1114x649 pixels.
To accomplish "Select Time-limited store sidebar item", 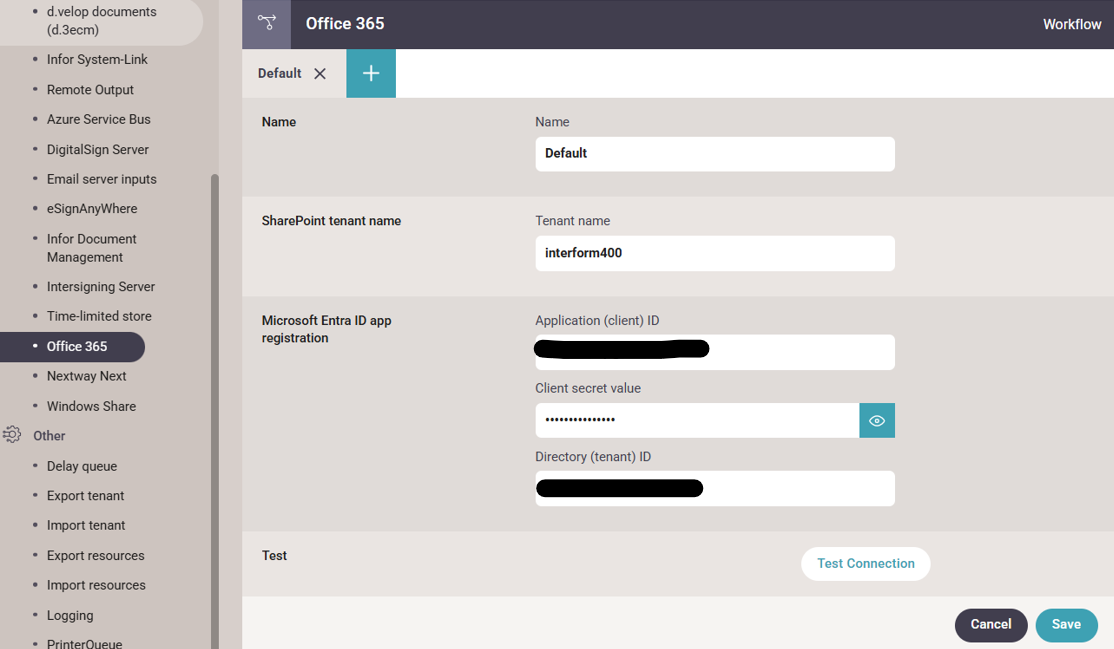I will click(x=99, y=316).
